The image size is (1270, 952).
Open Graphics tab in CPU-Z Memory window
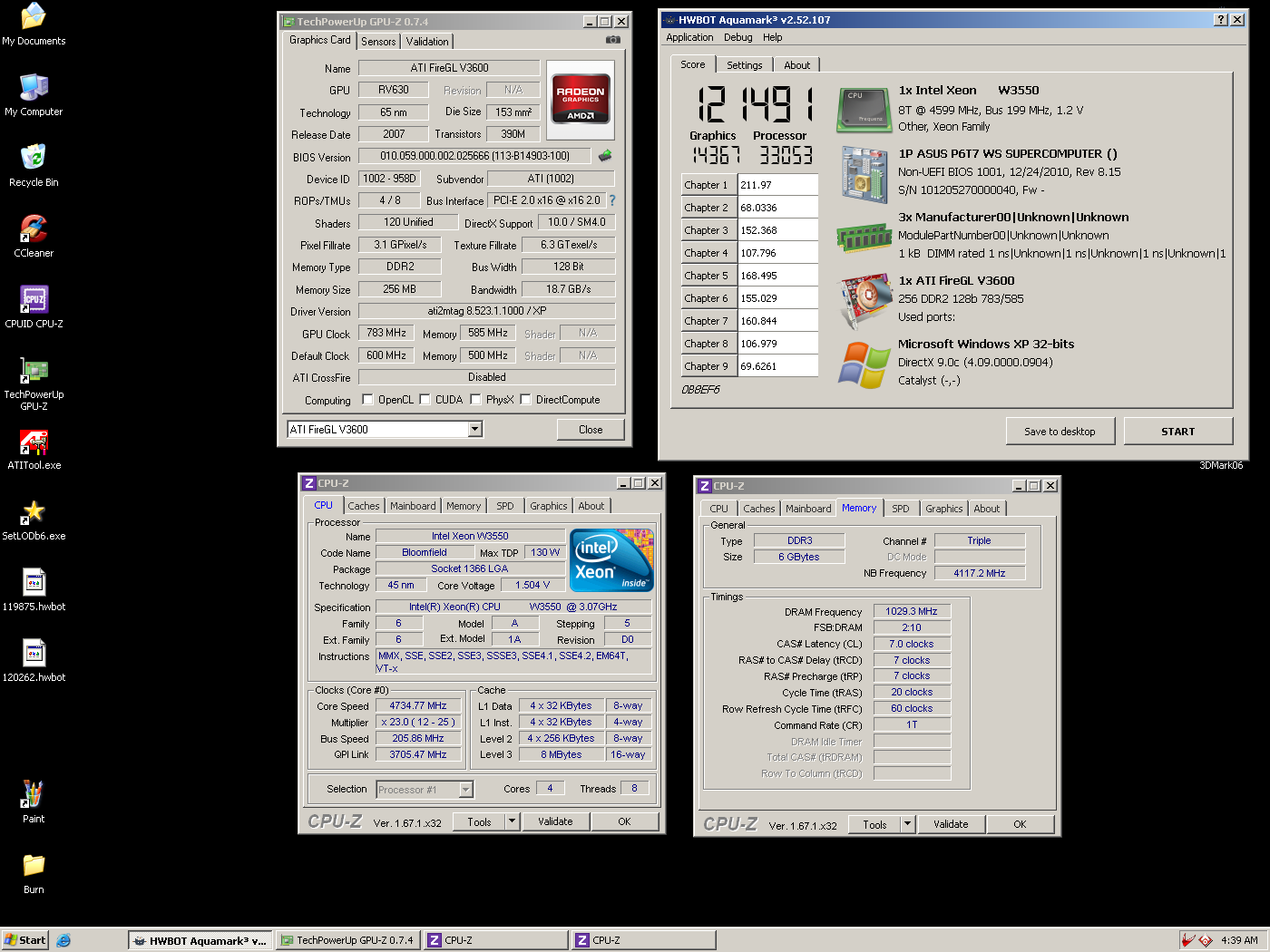(944, 509)
